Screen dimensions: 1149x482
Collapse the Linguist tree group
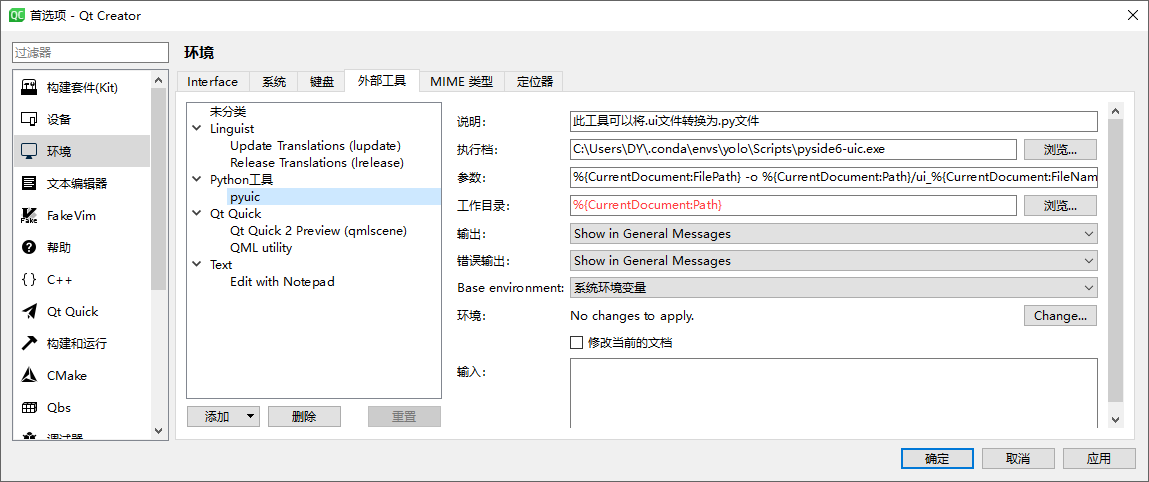pyautogui.click(x=196, y=129)
